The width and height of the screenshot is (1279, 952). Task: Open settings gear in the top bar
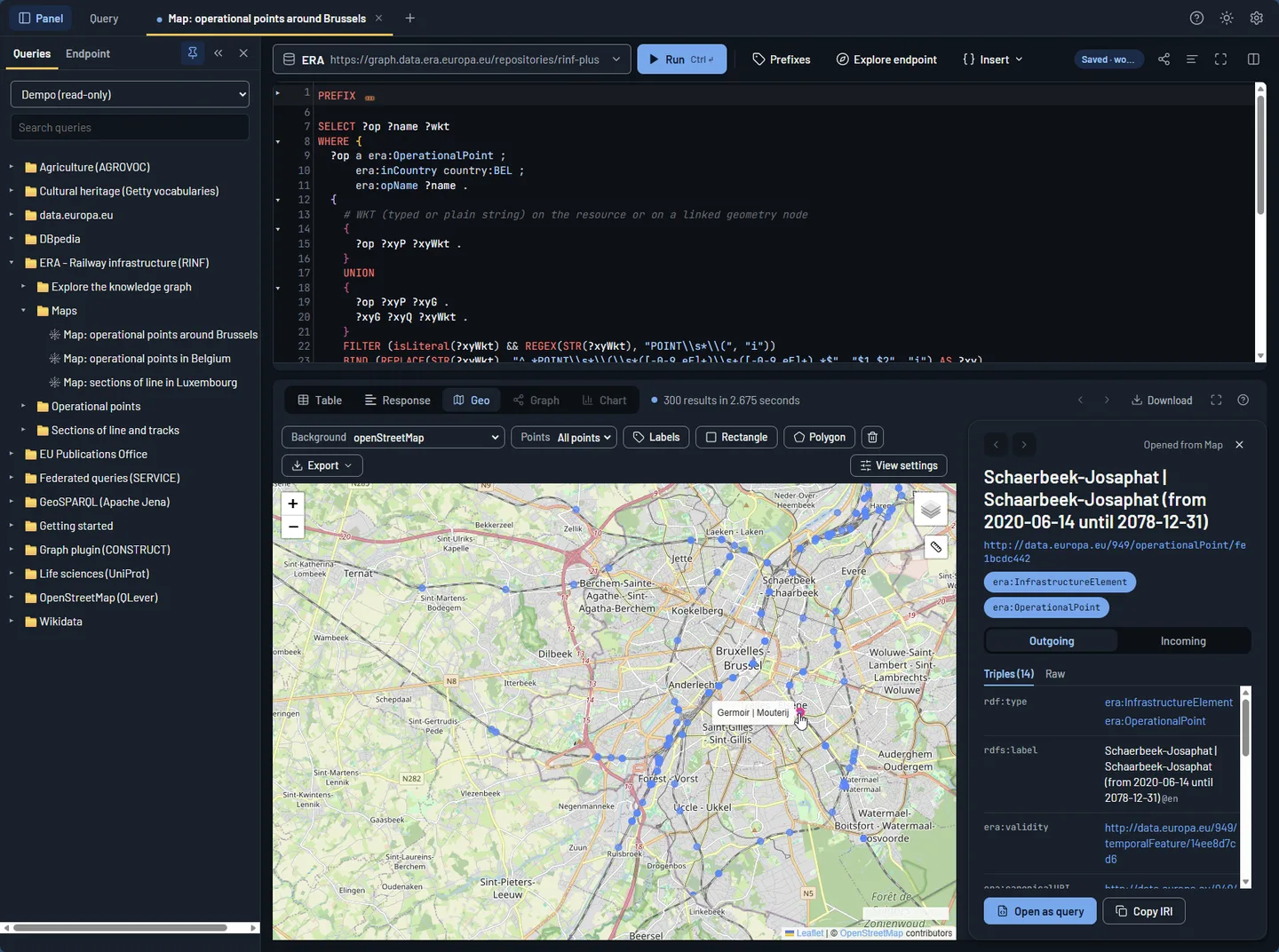pyautogui.click(x=1256, y=19)
